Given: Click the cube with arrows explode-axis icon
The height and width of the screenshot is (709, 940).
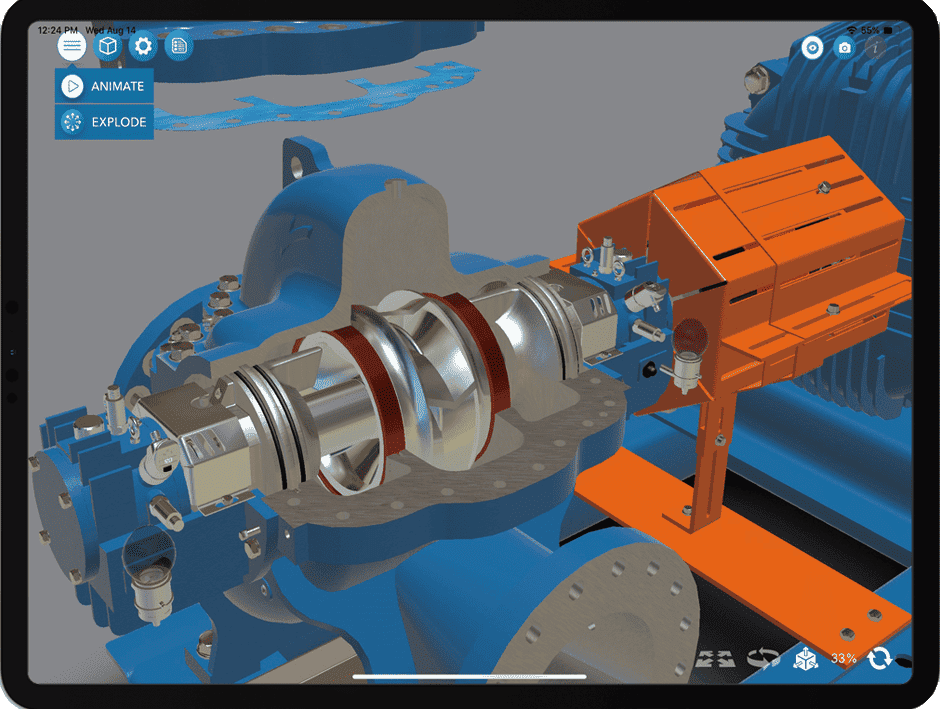Looking at the screenshot, I should 804,658.
